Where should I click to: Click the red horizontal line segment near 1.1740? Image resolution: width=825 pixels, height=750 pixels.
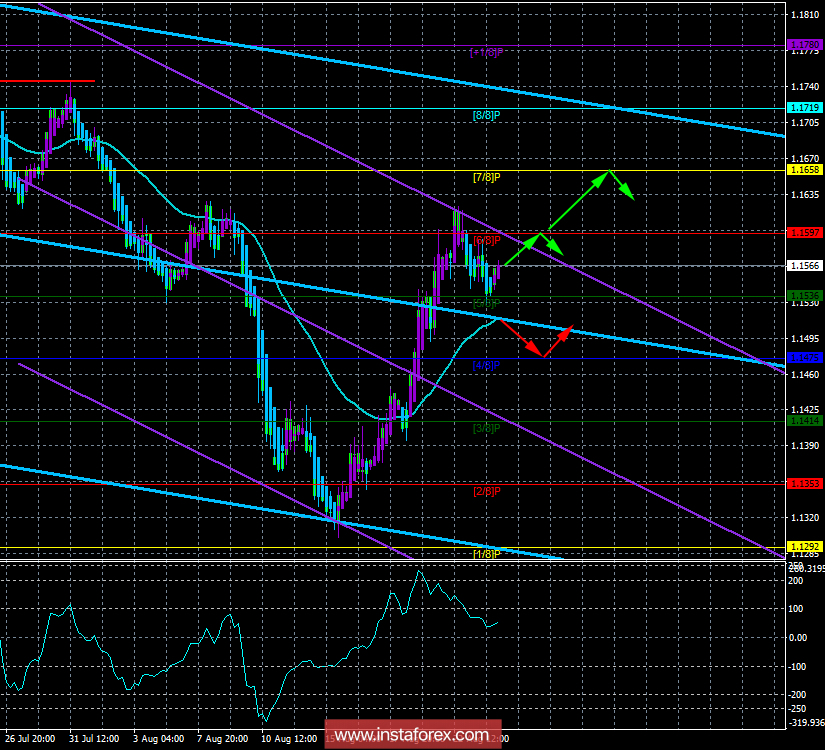[x=47, y=81]
